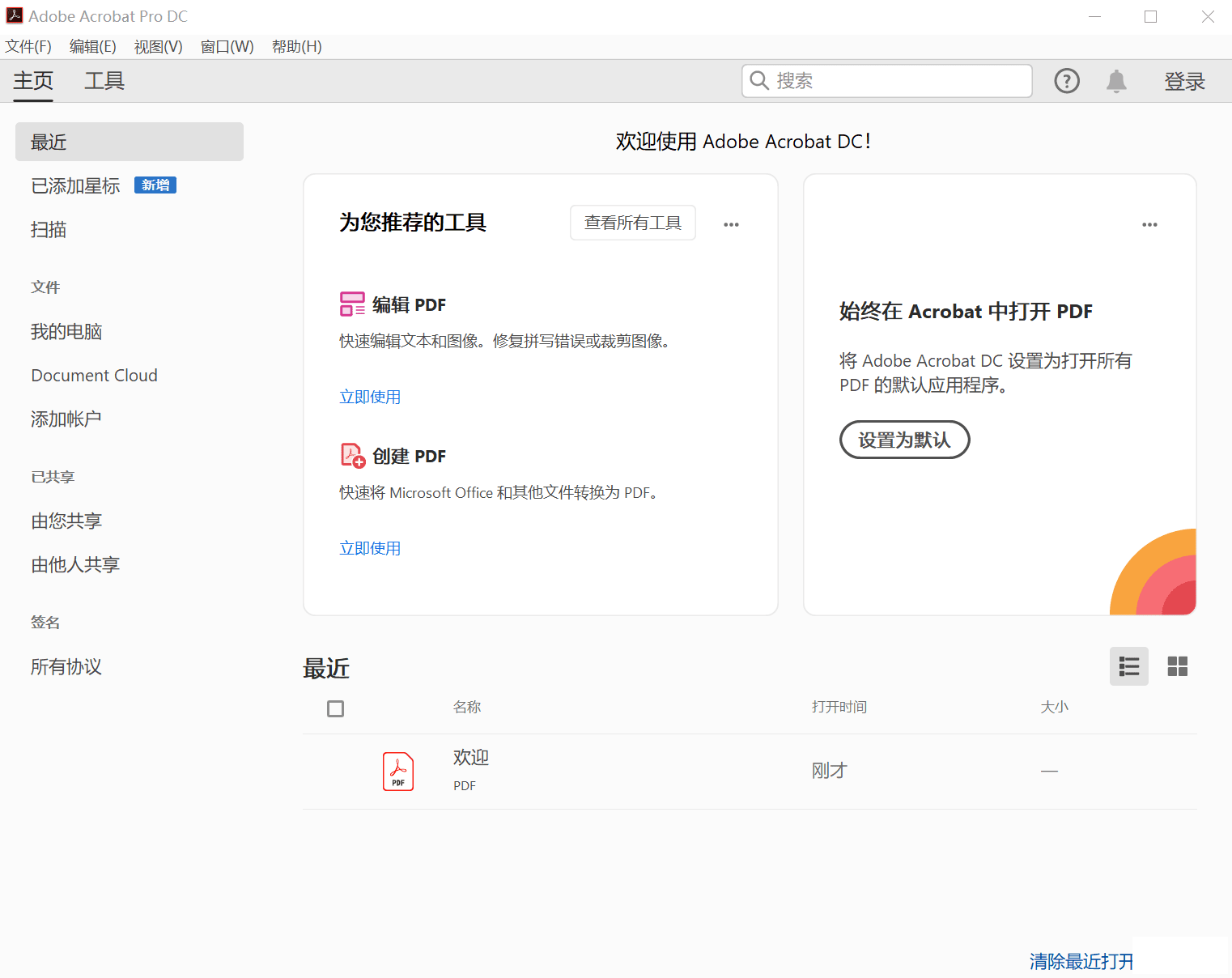This screenshot has width=1232, height=978.
Task: Click the 新增 badge
Action: [x=155, y=185]
